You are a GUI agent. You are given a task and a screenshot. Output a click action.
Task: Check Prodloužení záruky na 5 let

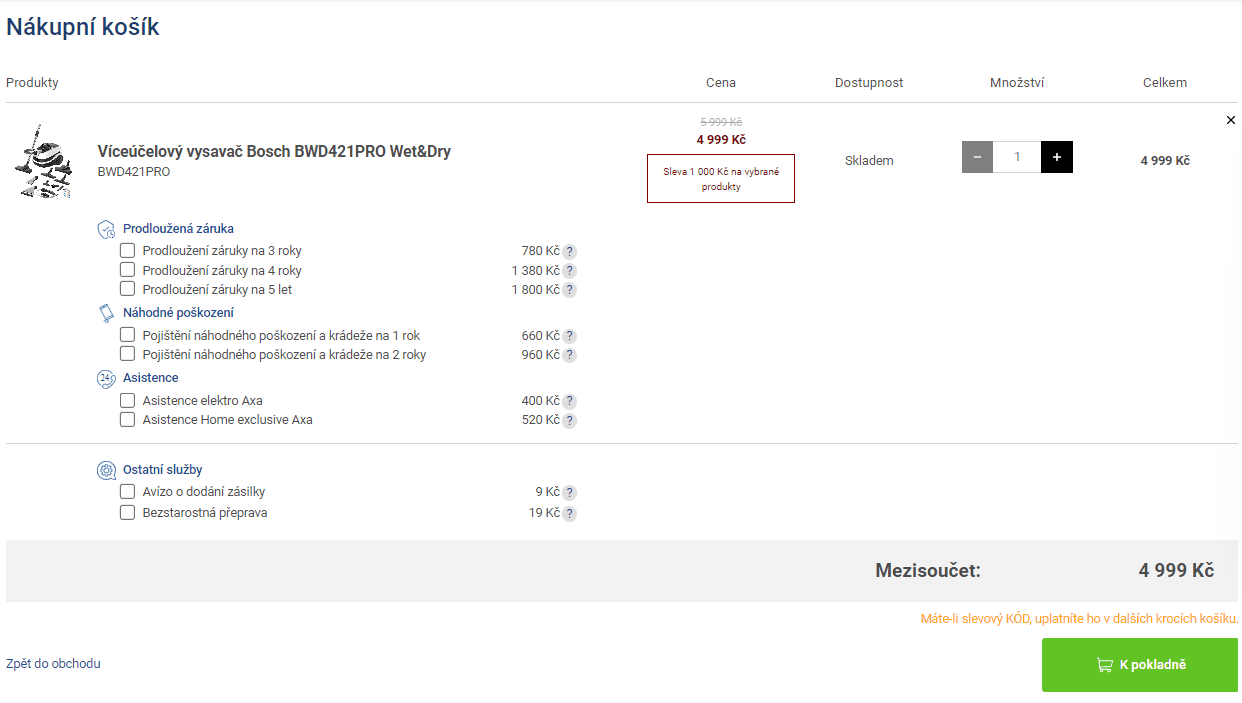(x=127, y=289)
